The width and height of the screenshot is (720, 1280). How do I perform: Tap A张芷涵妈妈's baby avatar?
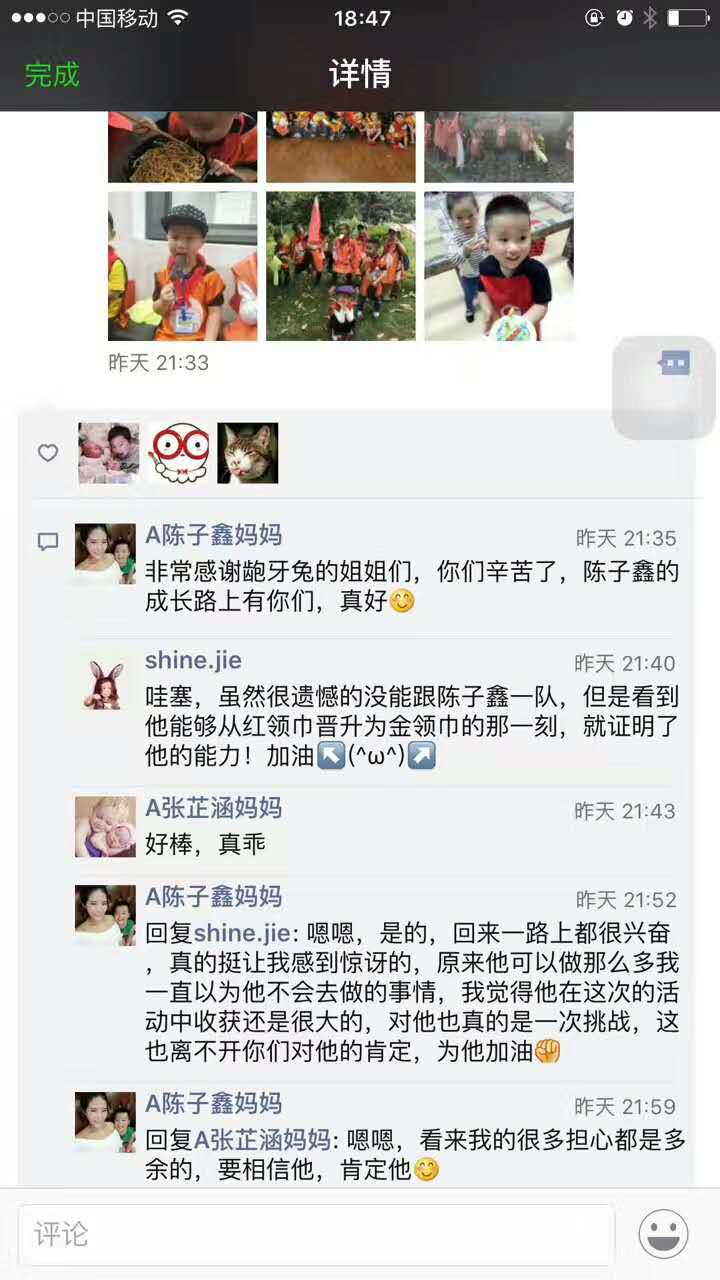pyautogui.click(x=106, y=827)
